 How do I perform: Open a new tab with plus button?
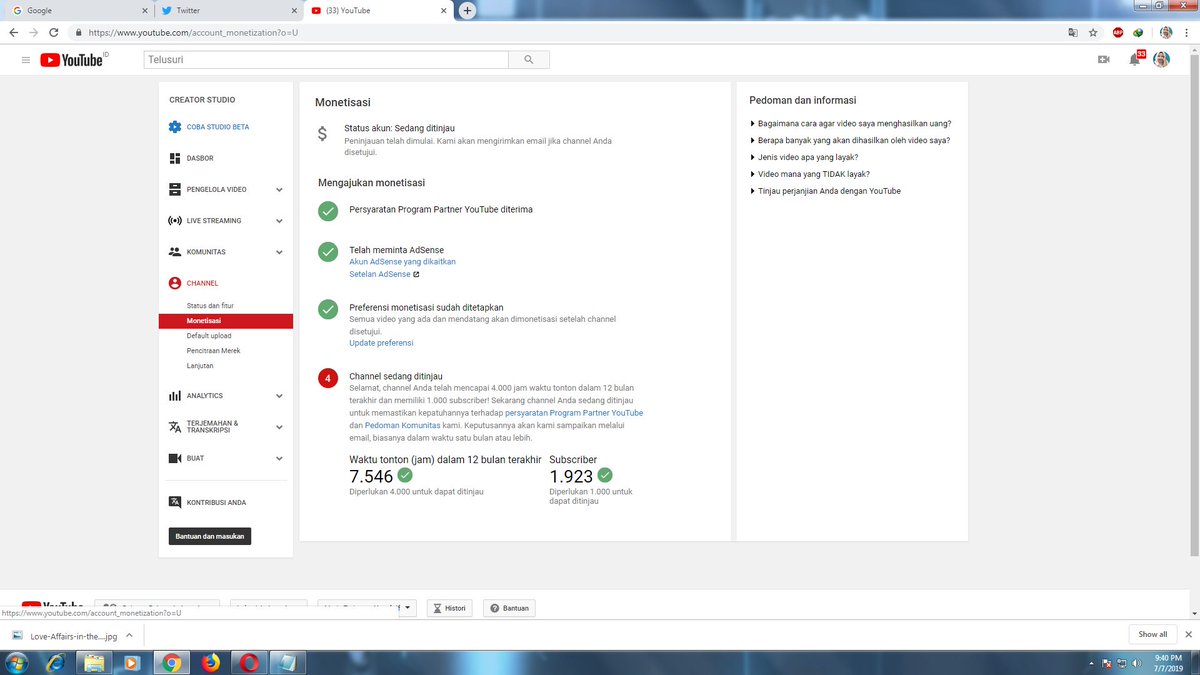(467, 10)
